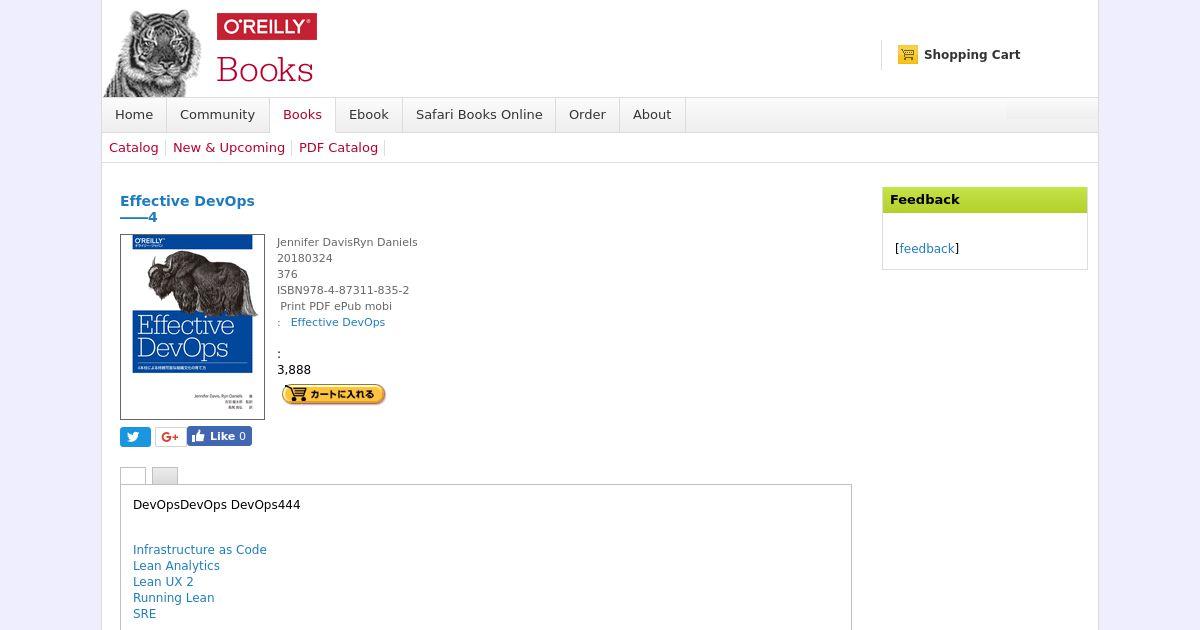Image resolution: width=1200 pixels, height=630 pixels.
Task: Select the Books menu tab
Action: (x=302, y=115)
